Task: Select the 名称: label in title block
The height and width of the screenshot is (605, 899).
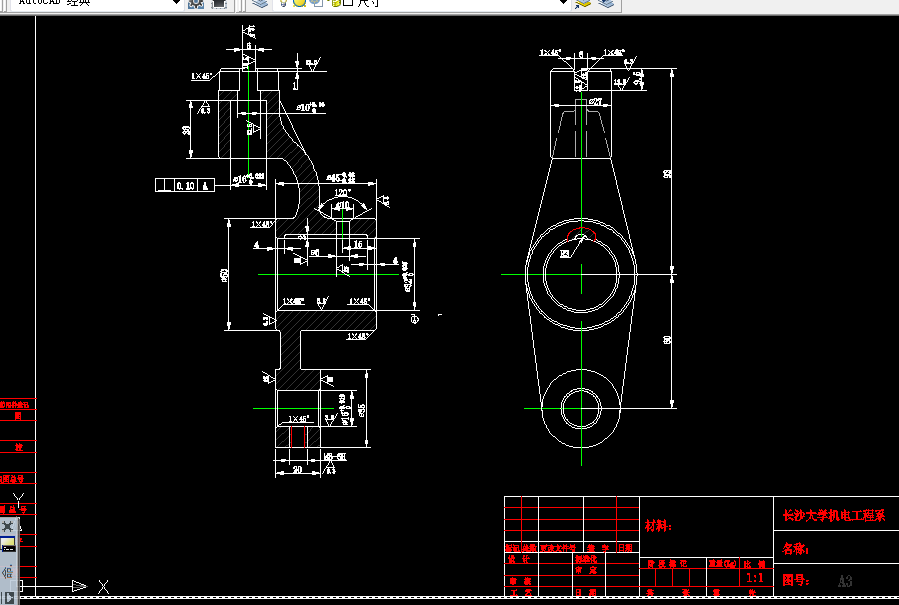Action: click(x=795, y=549)
